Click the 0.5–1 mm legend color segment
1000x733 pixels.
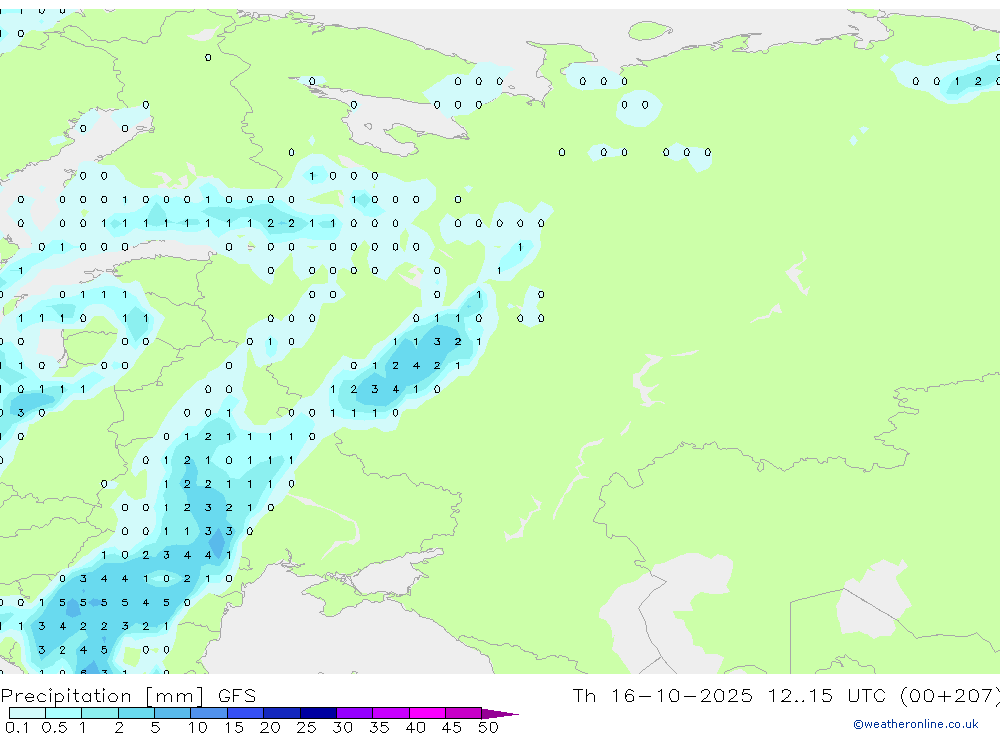pos(63,713)
